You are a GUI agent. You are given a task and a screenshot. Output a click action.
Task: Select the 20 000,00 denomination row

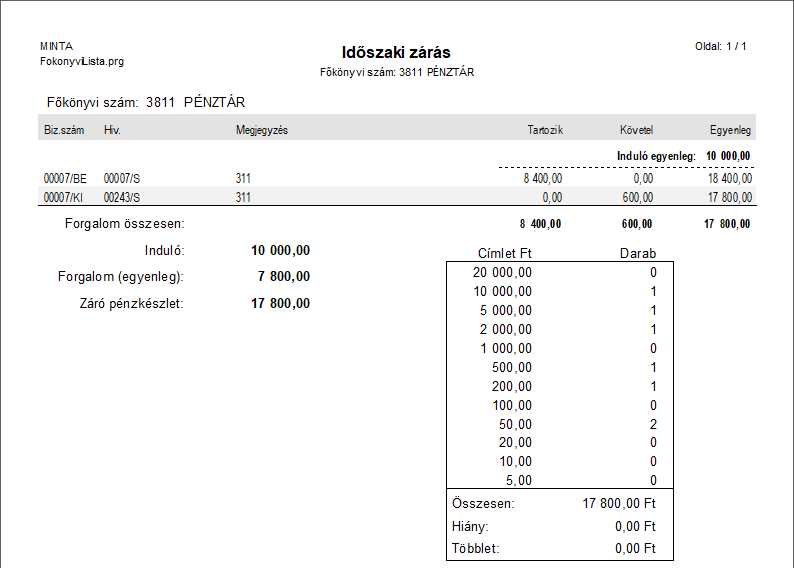point(559,272)
